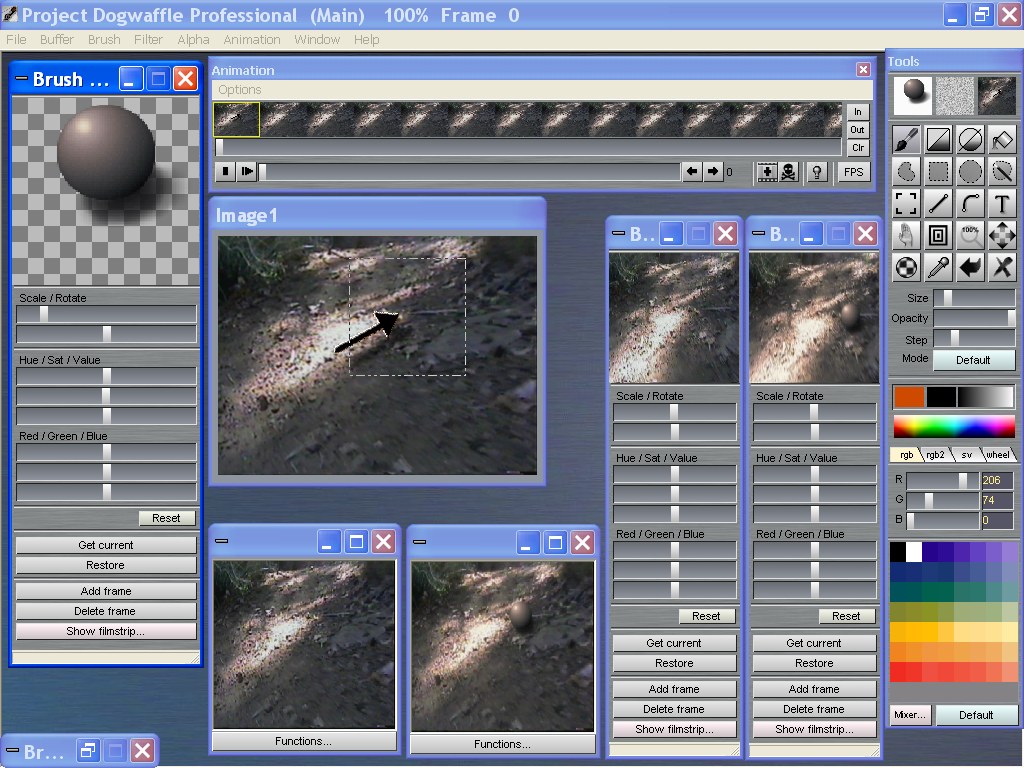The width and height of the screenshot is (1024, 768).
Task: Select the paint bucket fill tool
Action: pyautogui.click(x=1002, y=139)
